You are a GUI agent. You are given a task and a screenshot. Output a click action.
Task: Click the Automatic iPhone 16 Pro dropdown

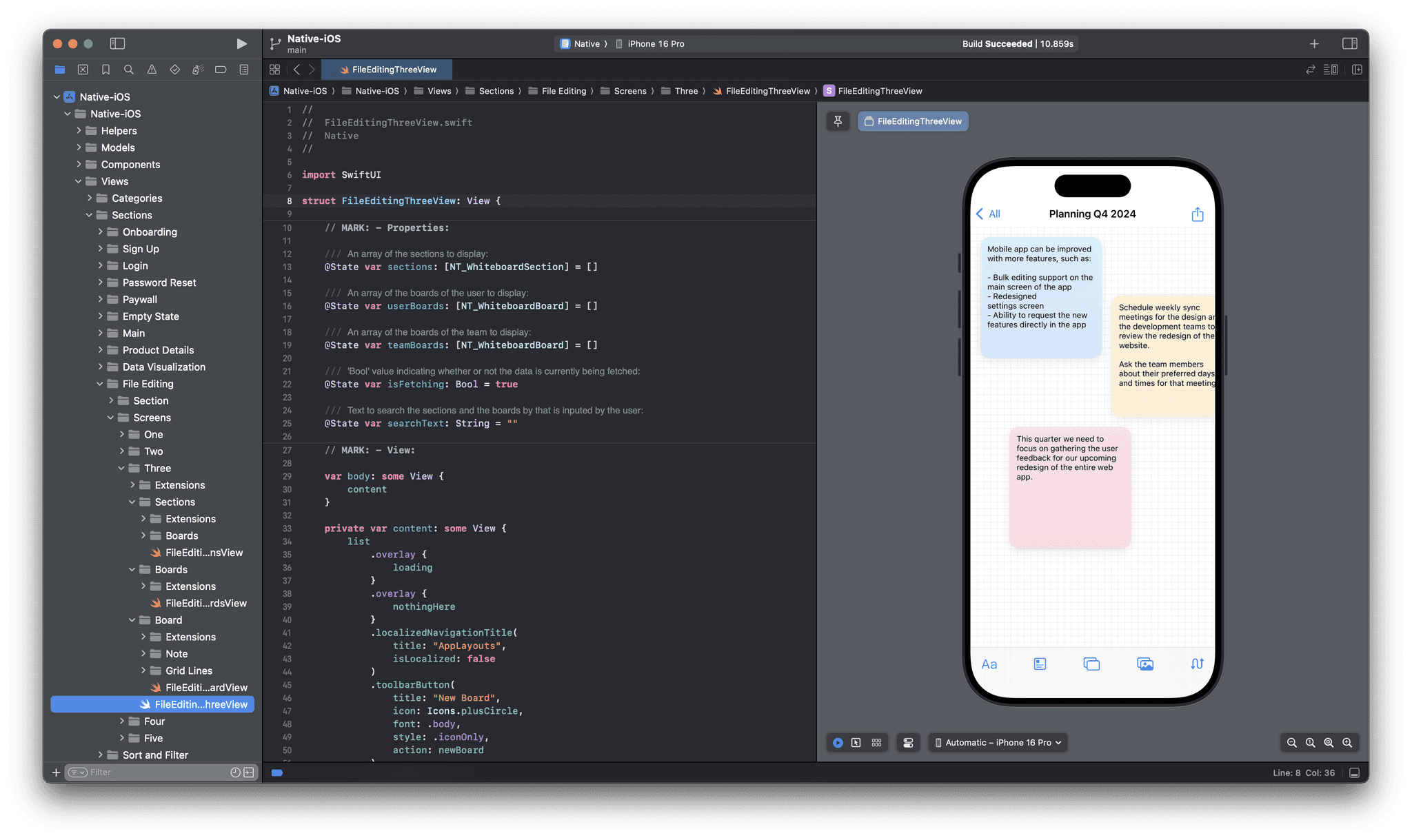click(998, 742)
